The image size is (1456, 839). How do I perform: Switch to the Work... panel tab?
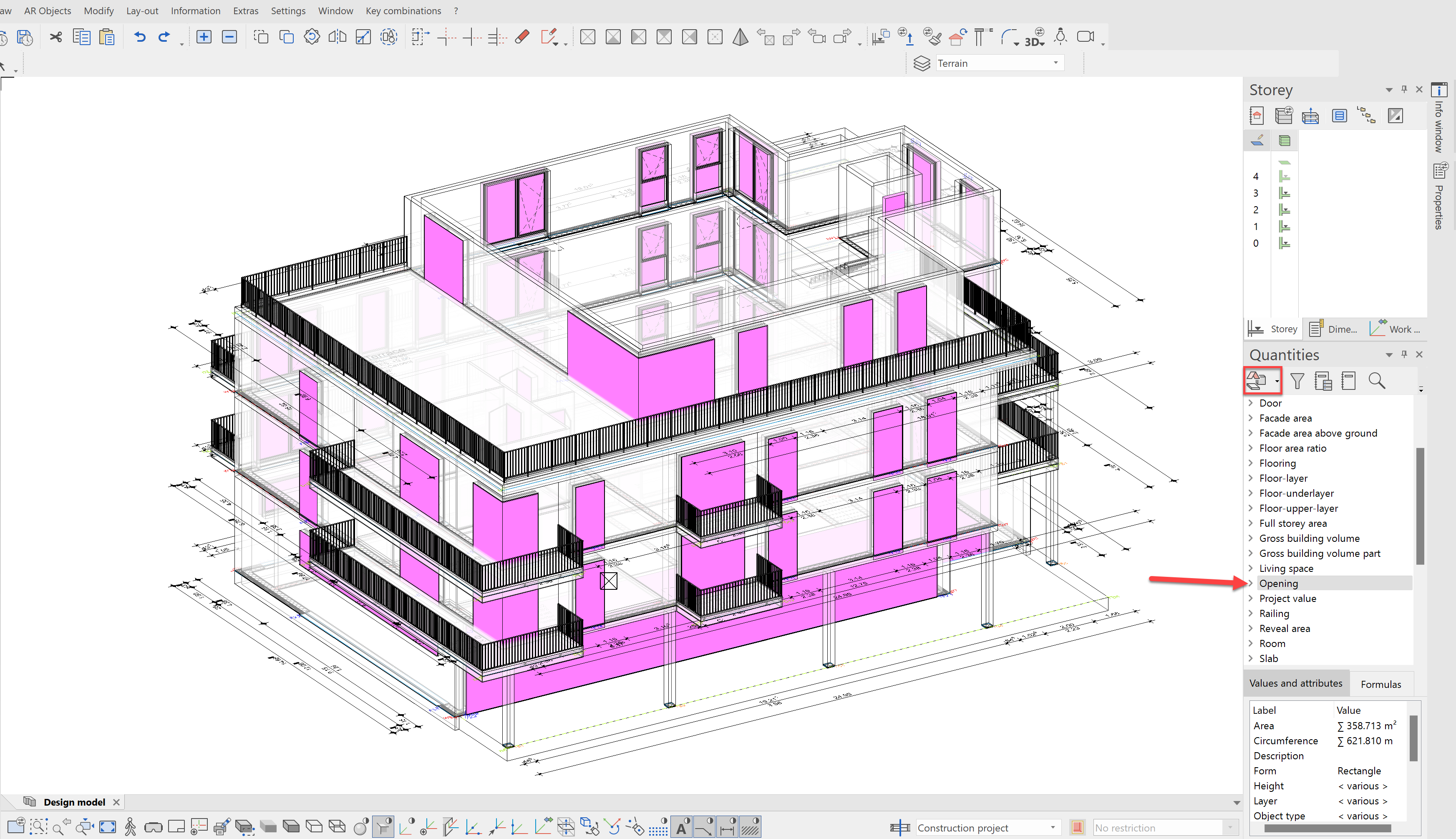tap(1396, 329)
